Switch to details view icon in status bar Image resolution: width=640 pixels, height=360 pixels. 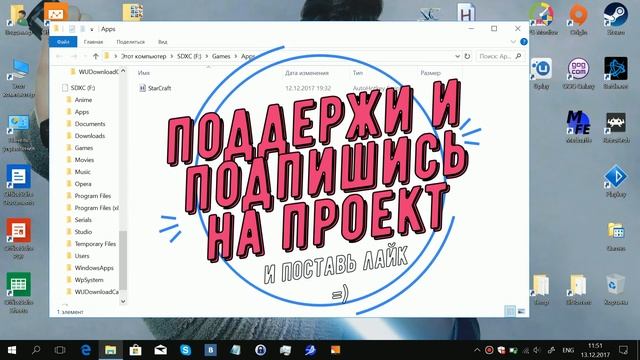pos(510,311)
